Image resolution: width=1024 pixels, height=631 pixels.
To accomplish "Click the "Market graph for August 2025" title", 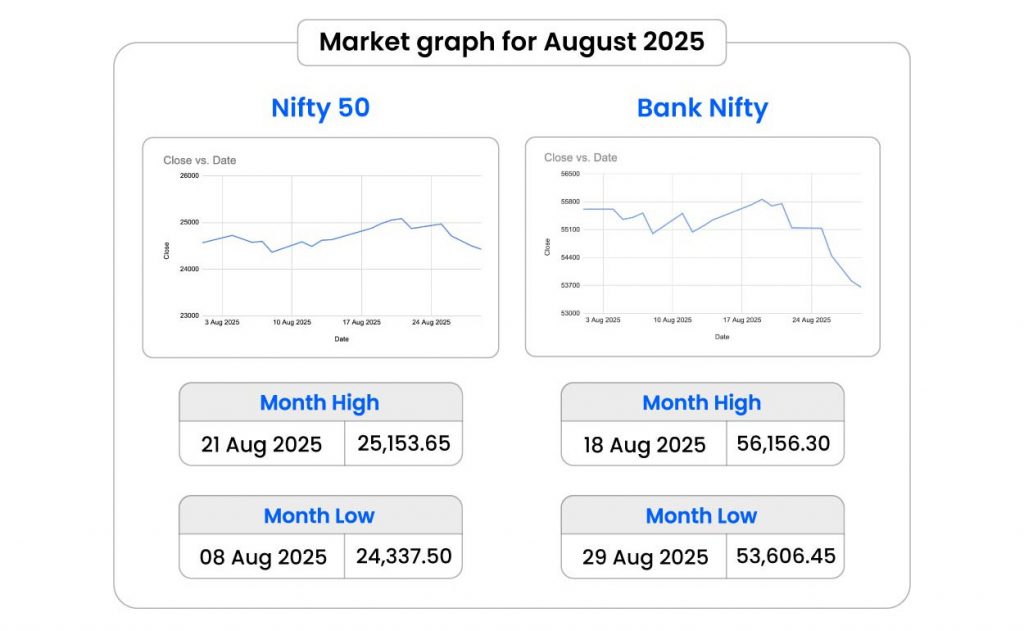I will pyautogui.click(x=511, y=42).
